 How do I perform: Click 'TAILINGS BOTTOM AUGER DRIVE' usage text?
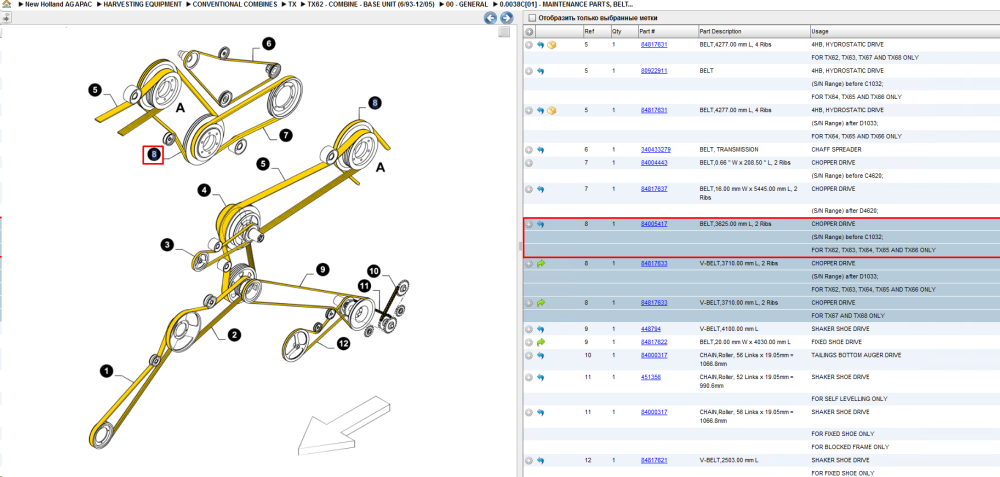[x=856, y=355]
